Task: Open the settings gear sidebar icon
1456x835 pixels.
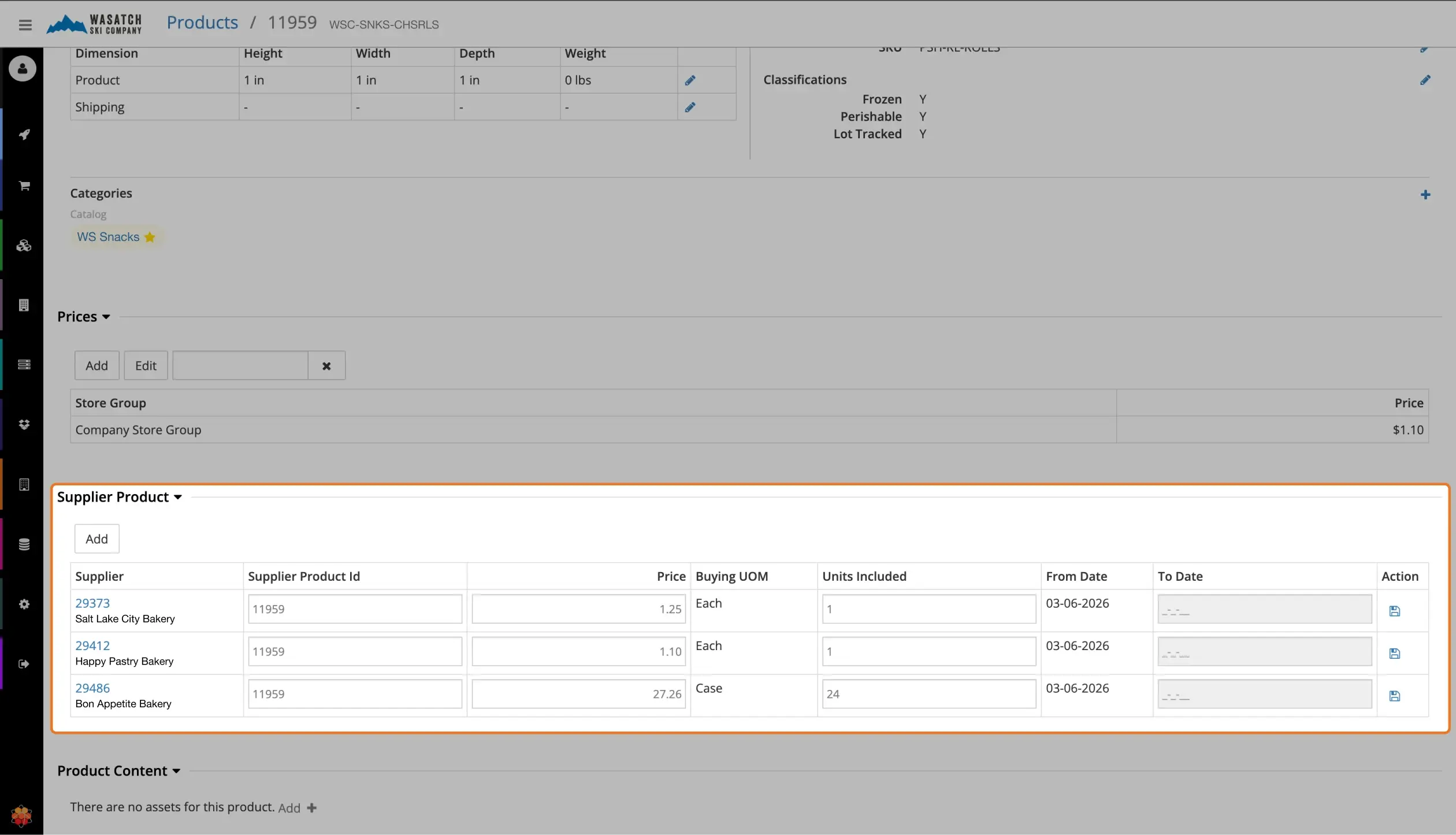Action: pyautogui.click(x=24, y=604)
